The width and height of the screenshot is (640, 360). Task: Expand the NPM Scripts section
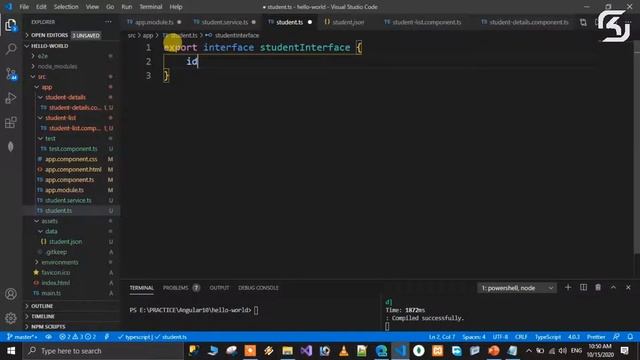[x=48, y=327]
